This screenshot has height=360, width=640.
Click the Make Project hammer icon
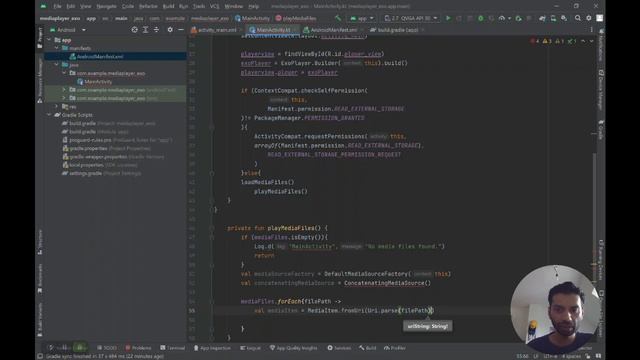(338, 18)
